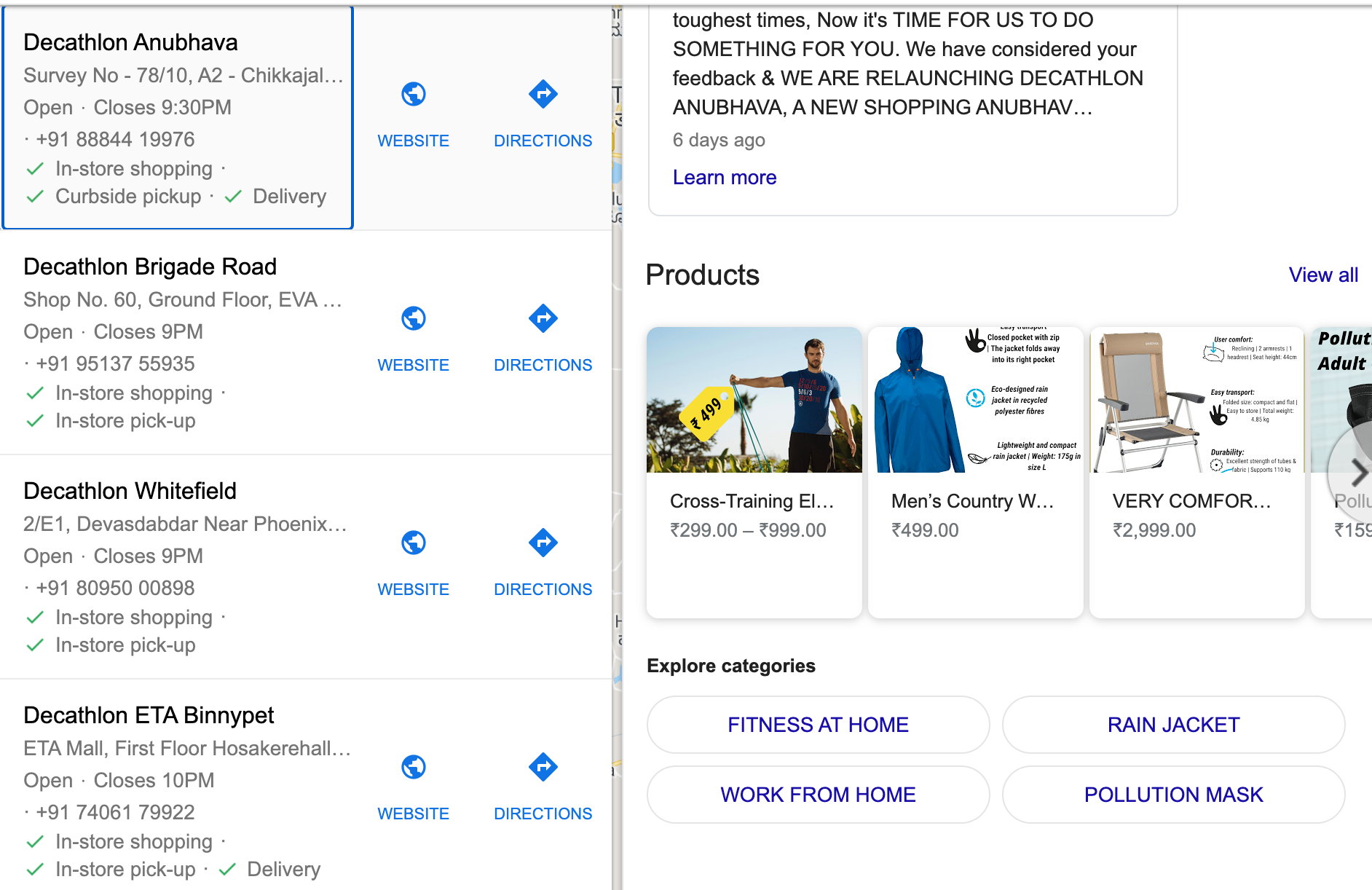This screenshot has width=1372, height=890.
Task: Open partially visible Pollution Adult product card
Action: click(1341, 473)
